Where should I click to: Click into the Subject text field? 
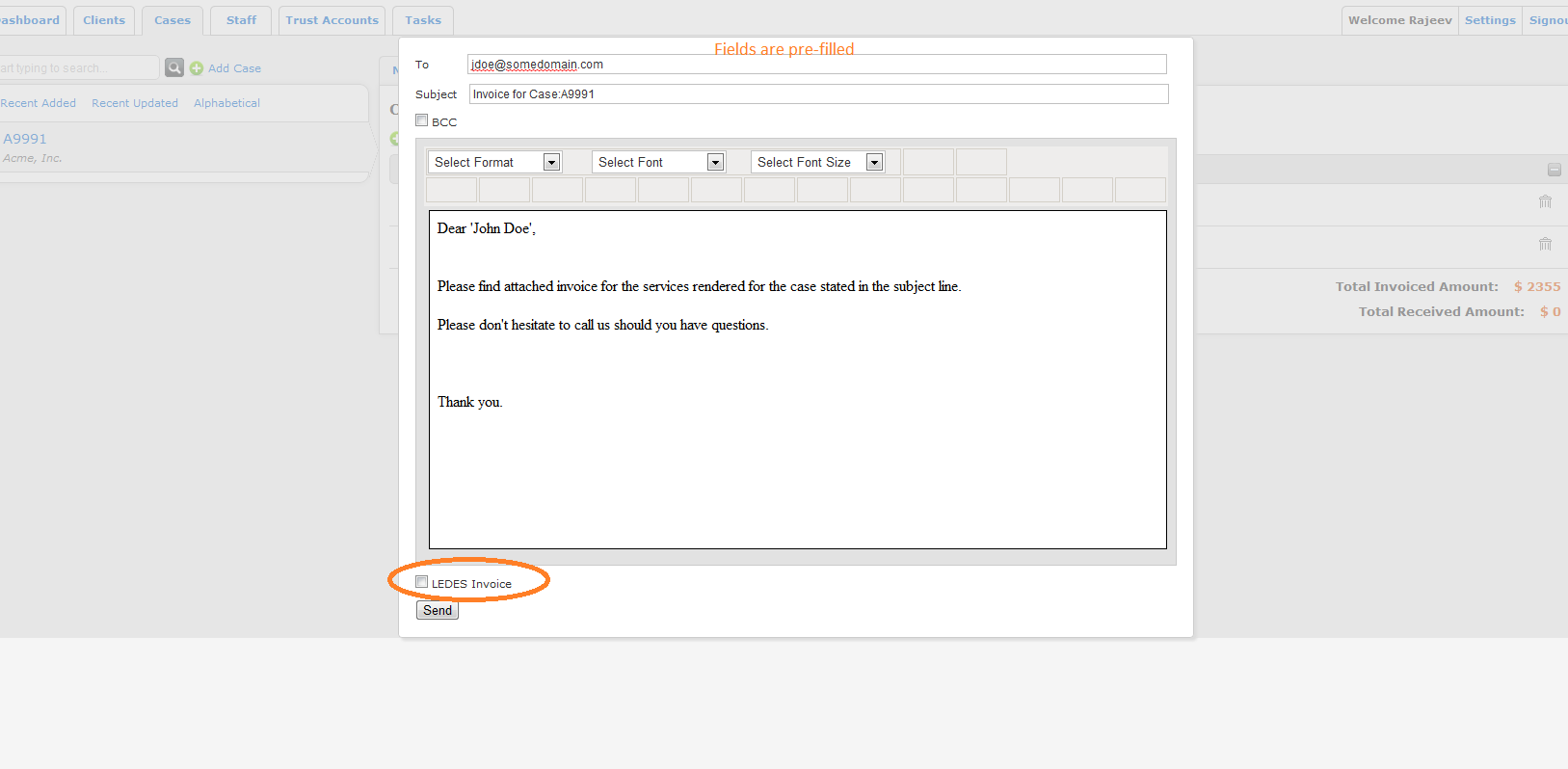click(x=818, y=94)
